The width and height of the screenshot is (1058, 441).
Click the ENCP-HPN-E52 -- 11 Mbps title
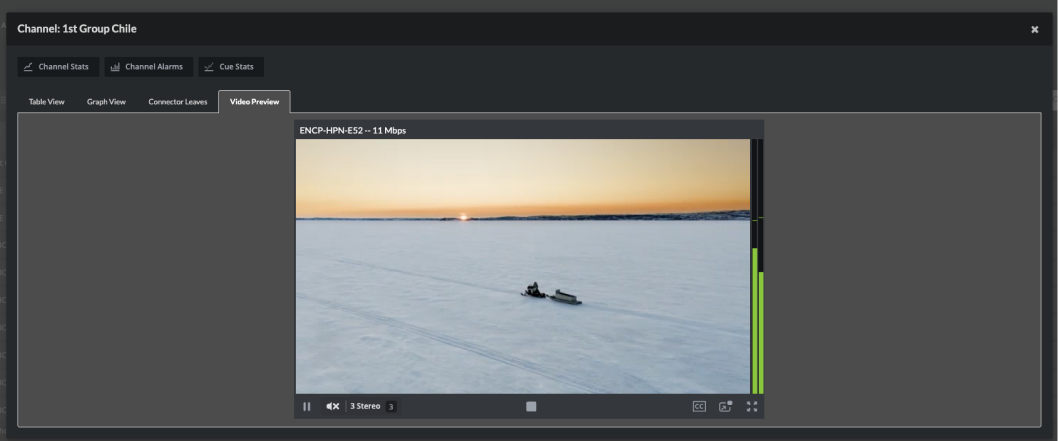tap(353, 130)
